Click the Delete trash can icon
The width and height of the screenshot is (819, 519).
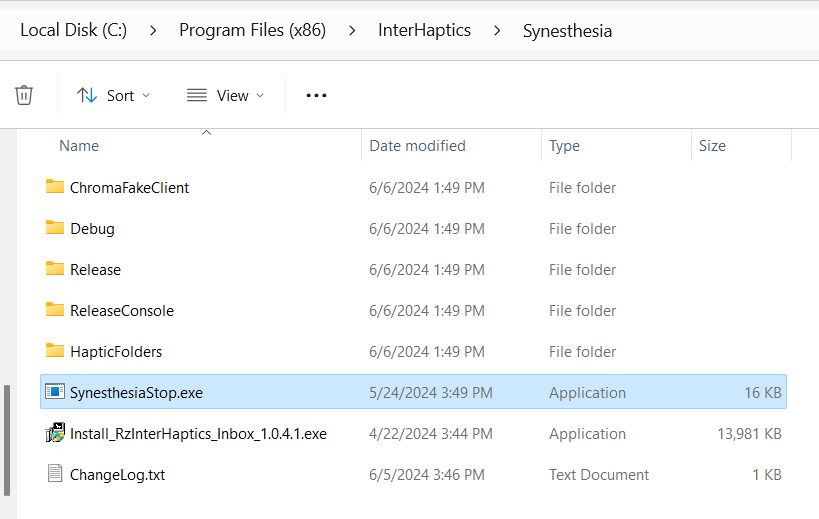pyautogui.click(x=24, y=95)
